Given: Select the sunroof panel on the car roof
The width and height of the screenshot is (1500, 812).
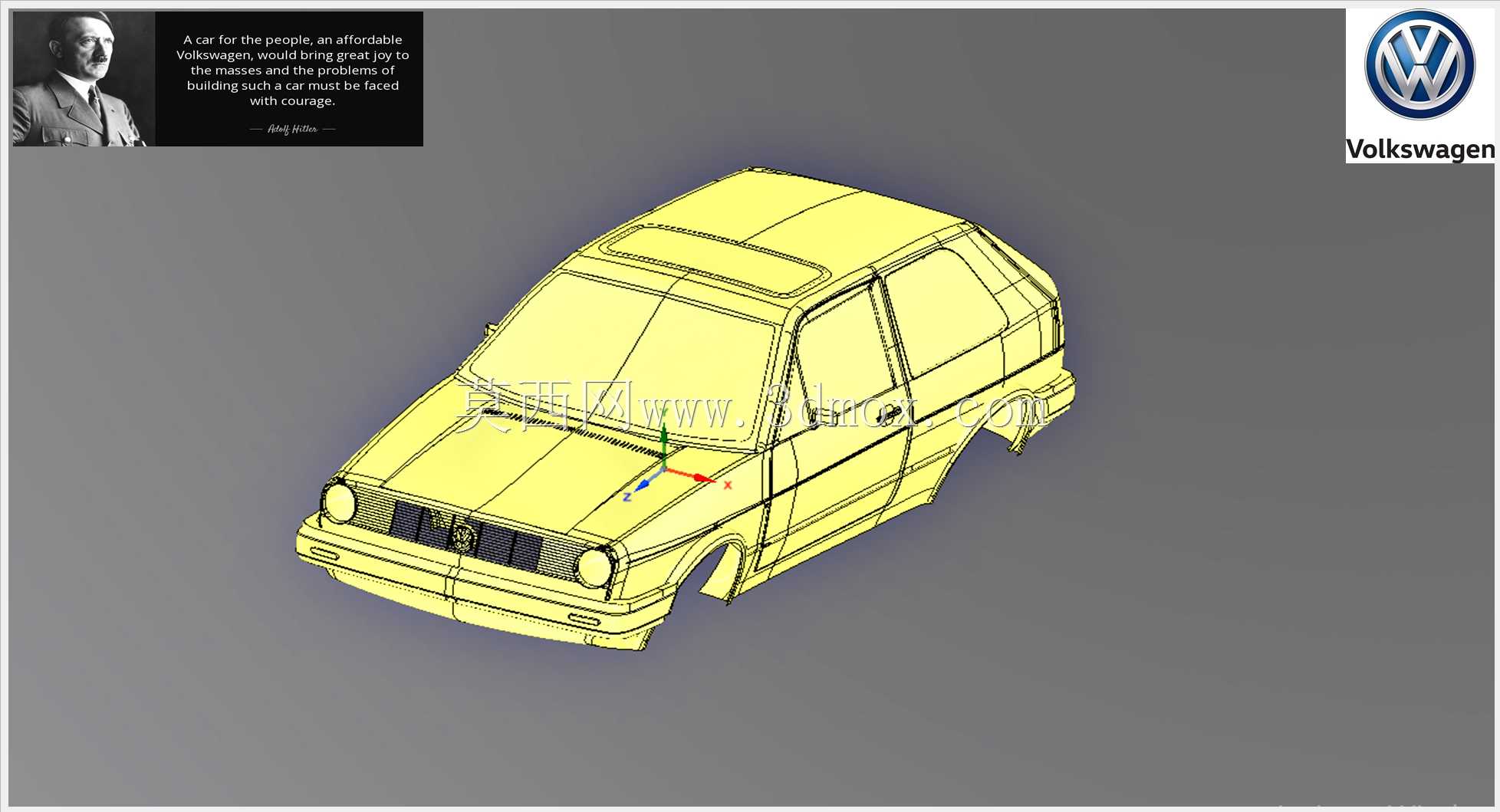Looking at the screenshot, I should point(715,260).
